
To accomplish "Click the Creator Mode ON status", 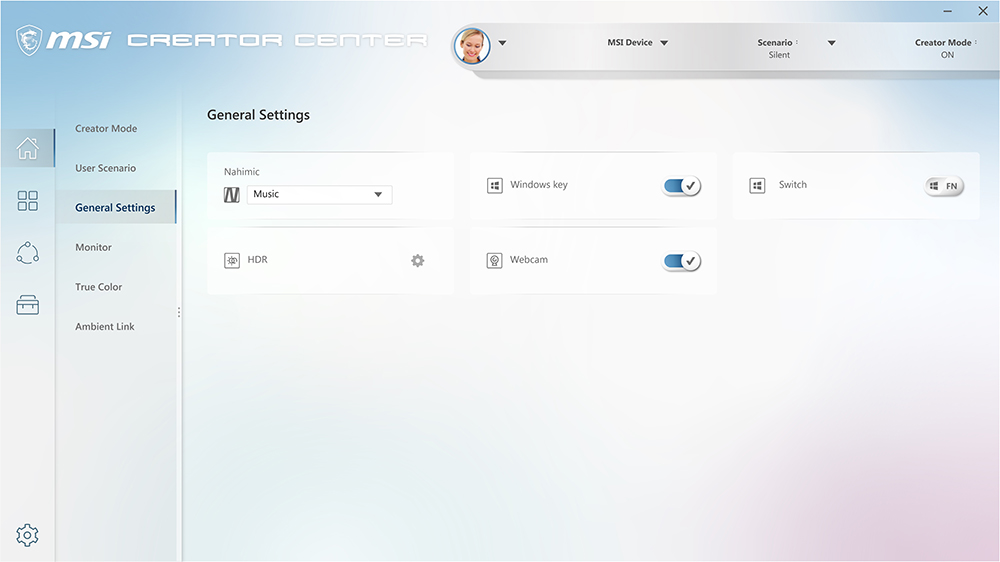I will [946, 48].
